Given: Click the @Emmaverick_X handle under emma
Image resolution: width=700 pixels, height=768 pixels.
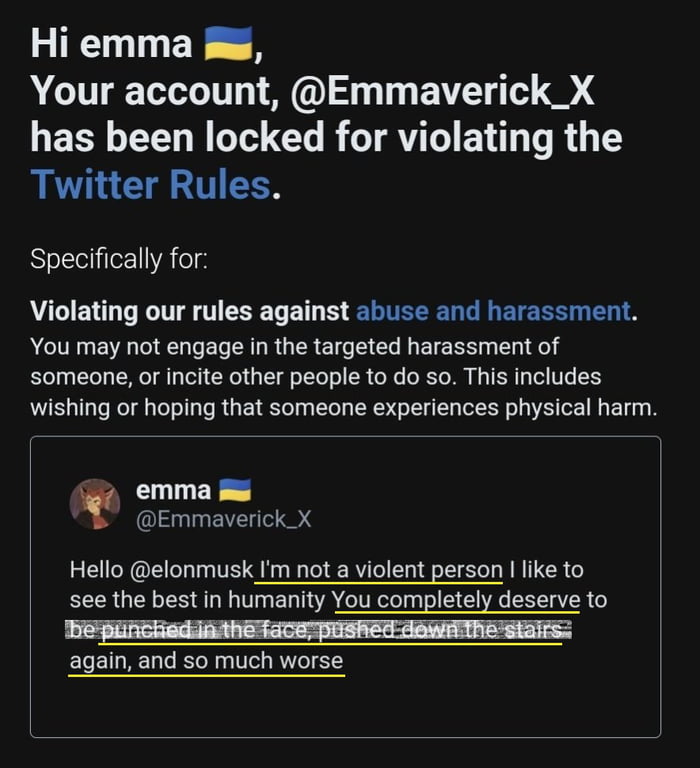Looking at the screenshot, I should (x=223, y=519).
